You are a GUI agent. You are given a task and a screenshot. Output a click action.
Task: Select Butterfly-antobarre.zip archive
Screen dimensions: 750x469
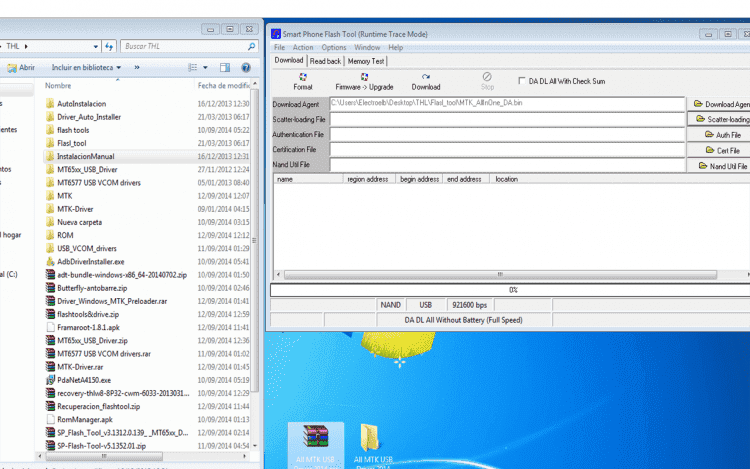click(x=92, y=288)
